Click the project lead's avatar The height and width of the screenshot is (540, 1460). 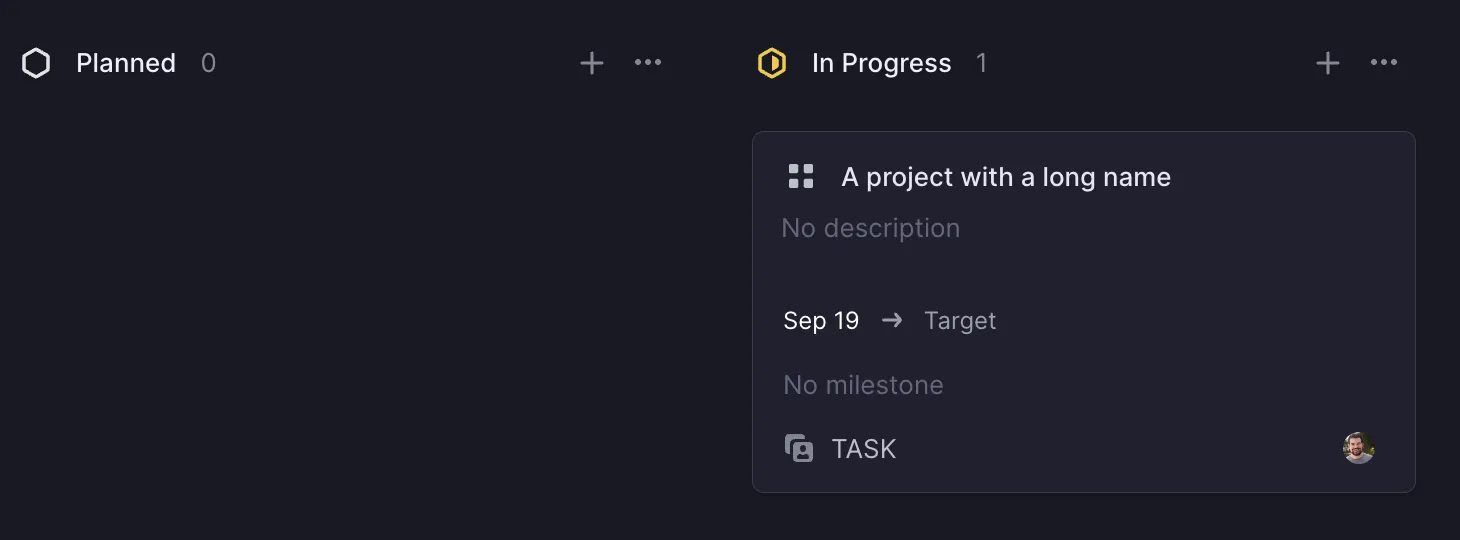[1358, 448]
